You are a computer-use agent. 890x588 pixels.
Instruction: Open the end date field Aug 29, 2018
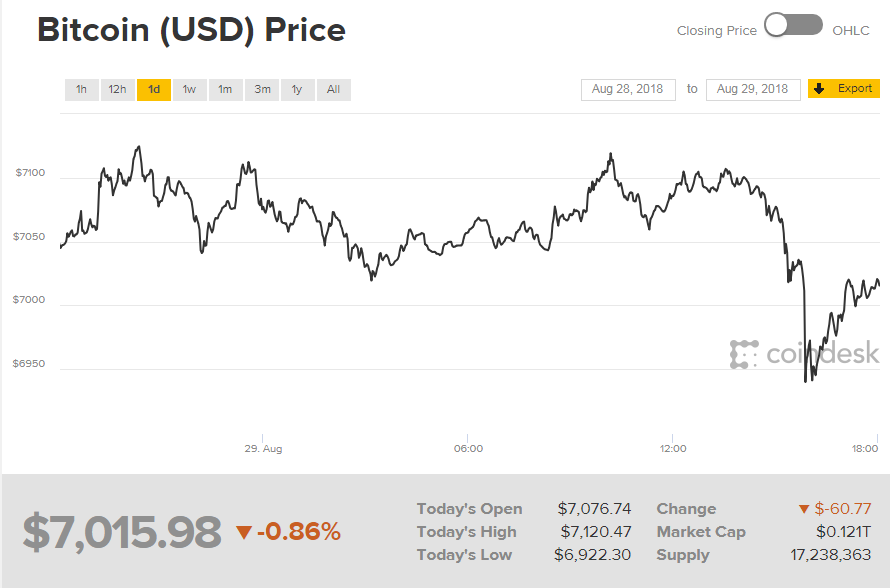(x=751, y=88)
